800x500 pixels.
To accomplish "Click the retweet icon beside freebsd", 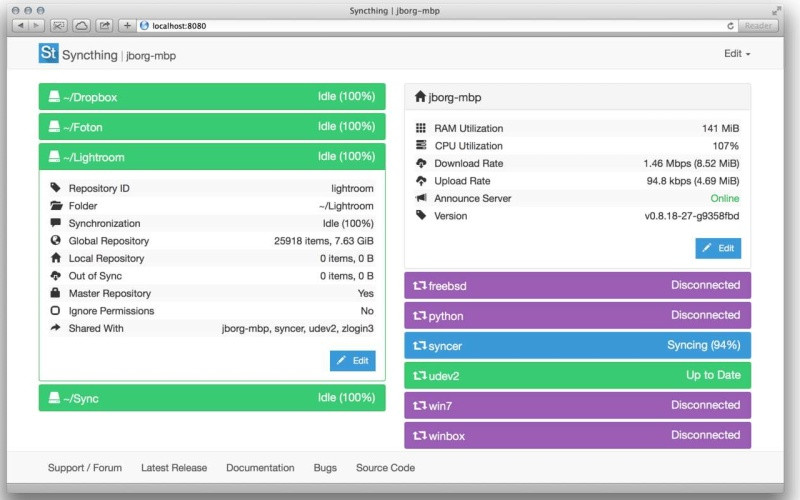I will point(419,286).
